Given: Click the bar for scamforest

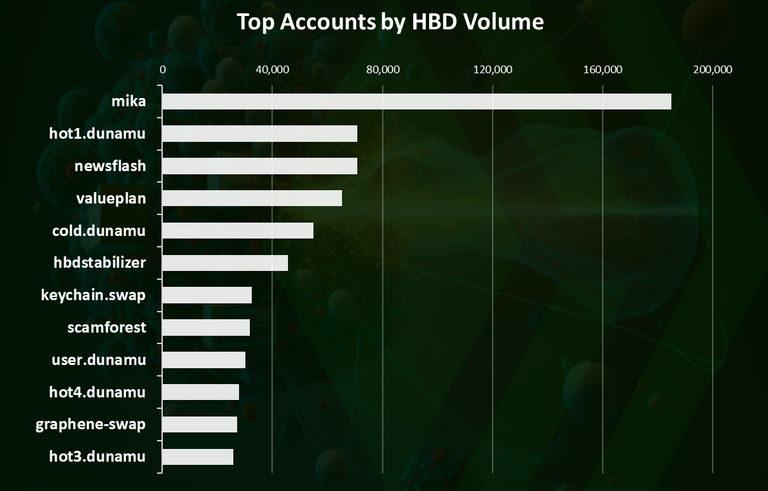Looking at the screenshot, I should [x=206, y=328].
